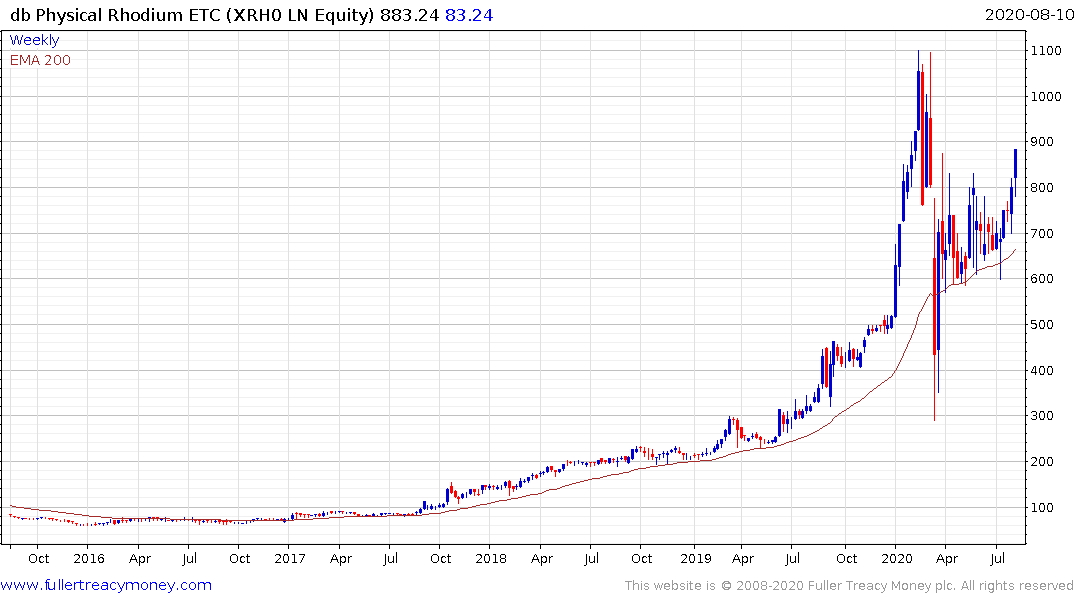1075x600 pixels.
Task: Click the 400 price axis label
Action: tap(1042, 371)
